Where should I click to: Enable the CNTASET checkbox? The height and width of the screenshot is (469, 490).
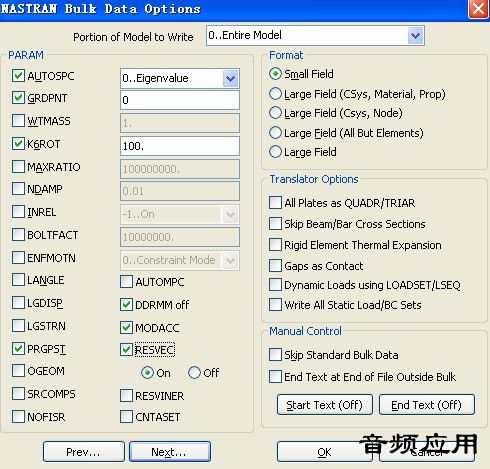point(126,417)
